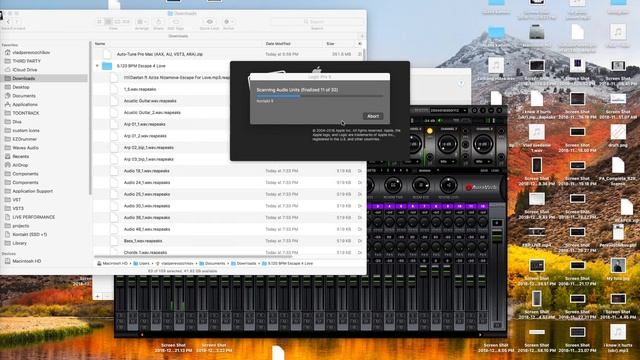Sort files by Size column
Screen dimensions: 640x360
(330, 44)
